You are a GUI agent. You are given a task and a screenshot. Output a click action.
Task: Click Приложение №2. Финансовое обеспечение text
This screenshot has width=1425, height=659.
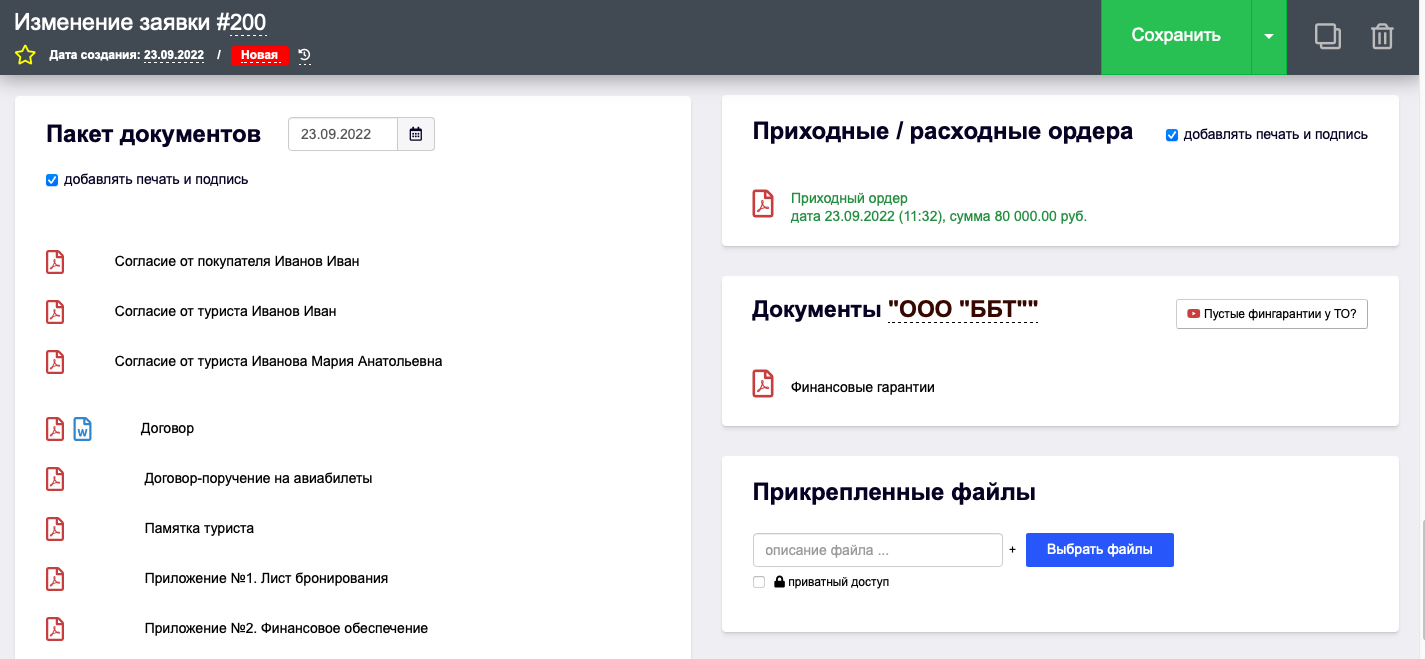(x=286, y=628)
